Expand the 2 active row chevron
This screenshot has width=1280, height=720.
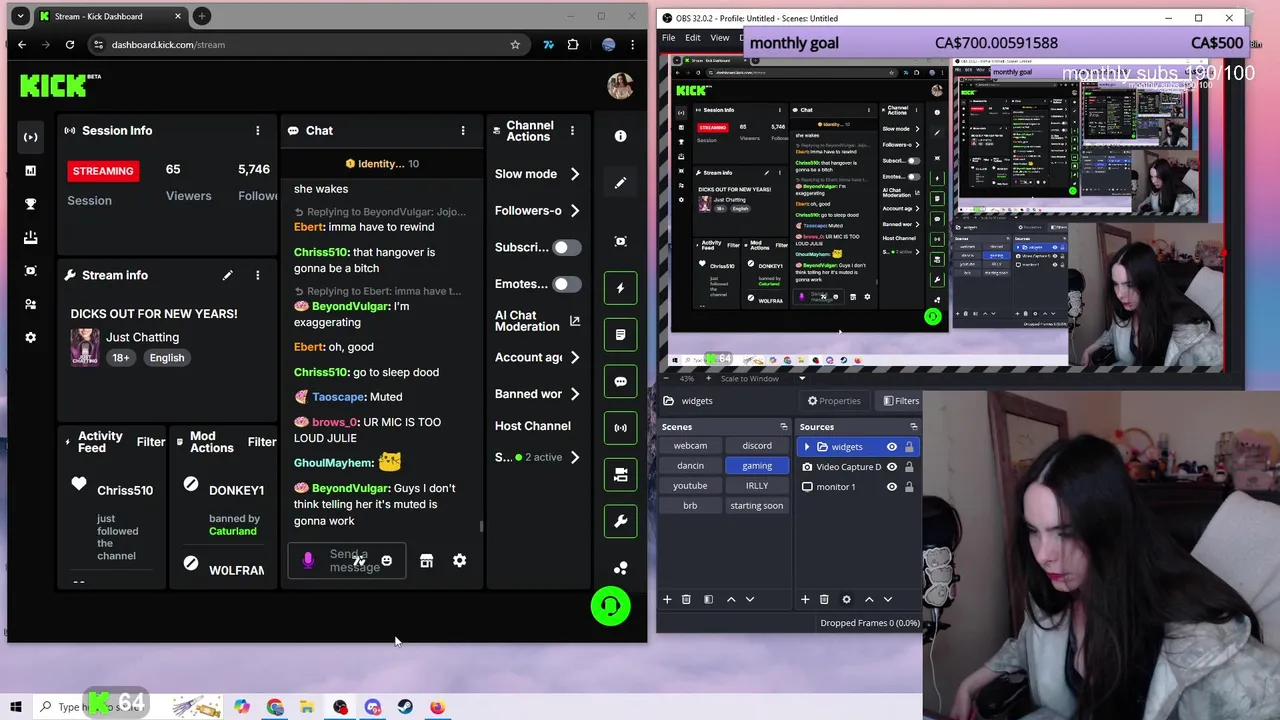[x=574, y=457]
